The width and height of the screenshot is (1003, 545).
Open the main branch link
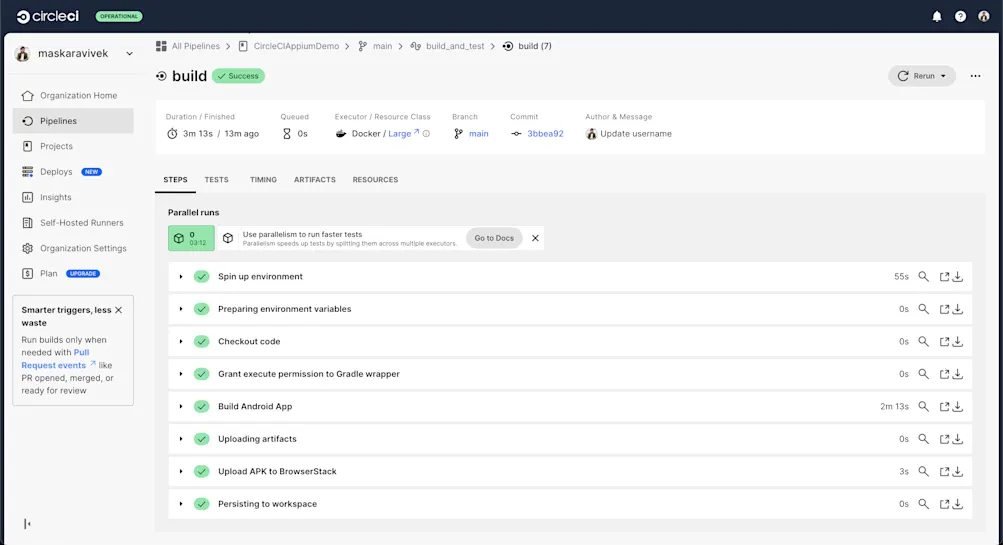[478, 134]
